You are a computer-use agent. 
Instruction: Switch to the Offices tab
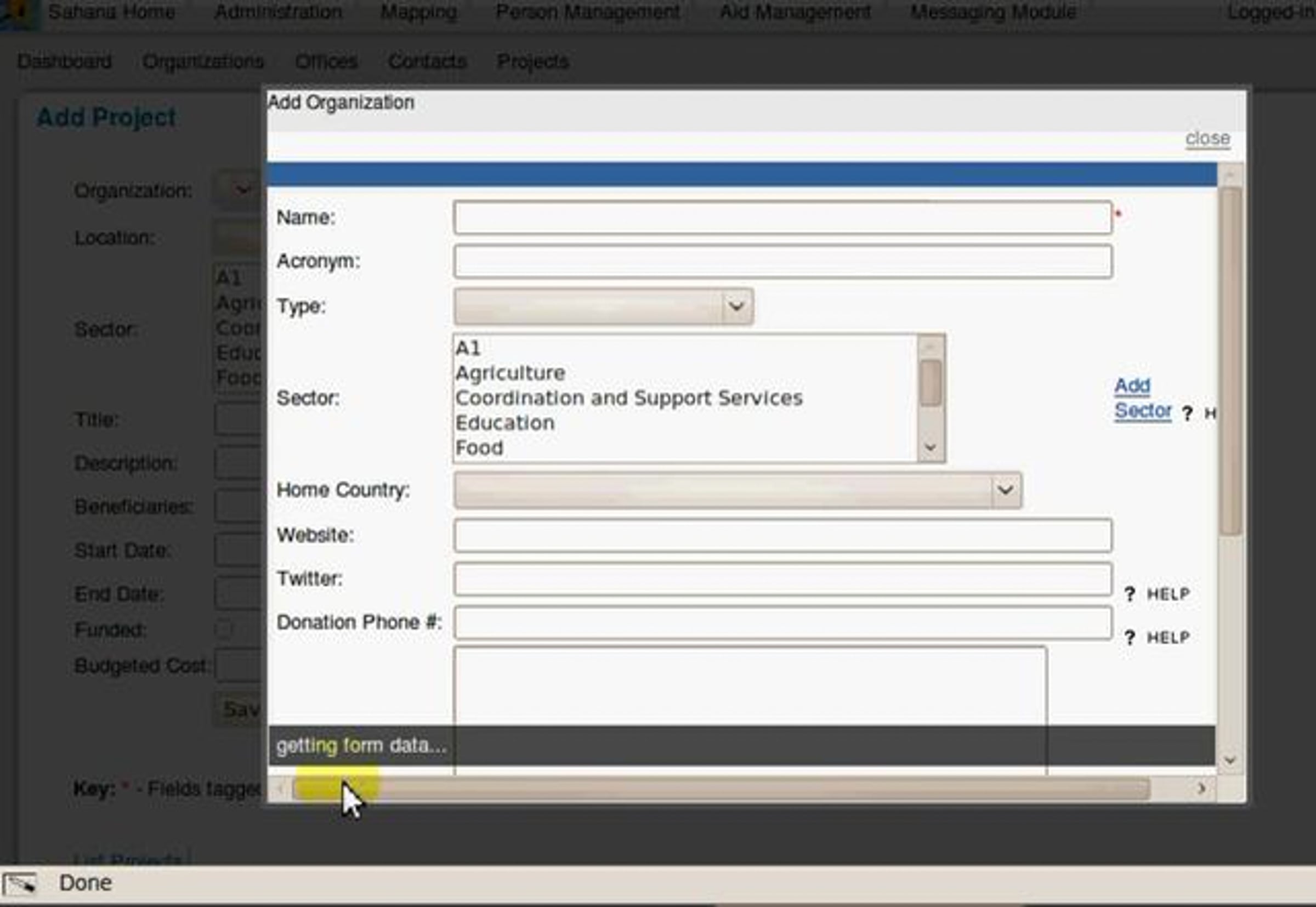click(326, 61)
